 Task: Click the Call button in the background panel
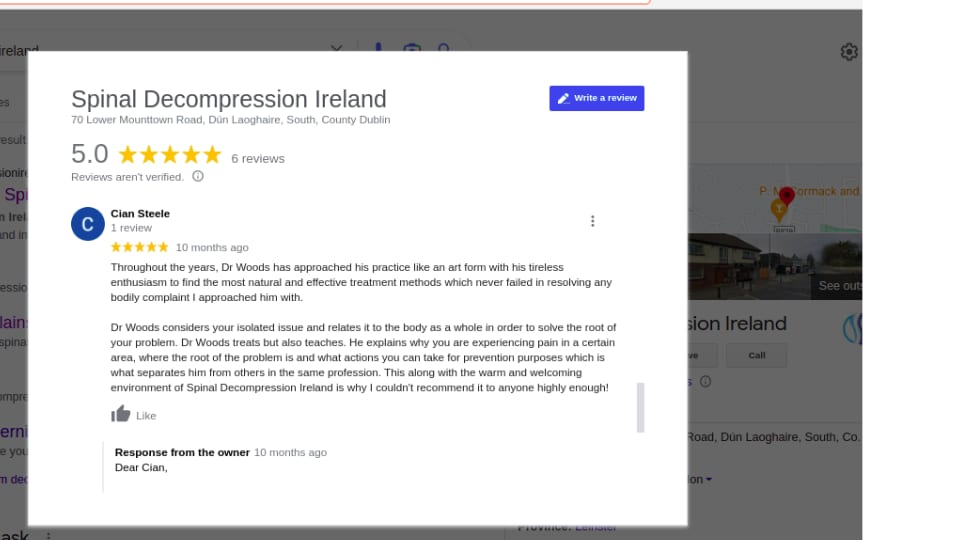(x=757, y=355)
